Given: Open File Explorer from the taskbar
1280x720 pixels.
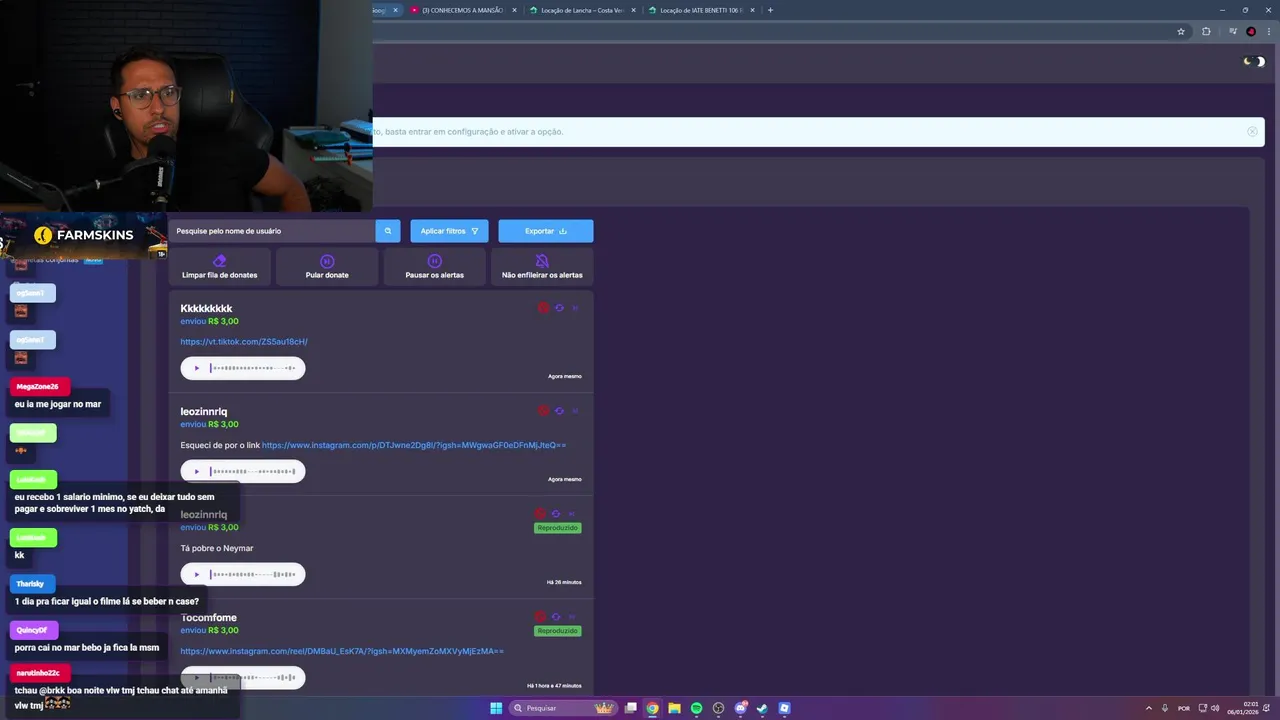Looking at the screenshot, I should tap(675, 708).
